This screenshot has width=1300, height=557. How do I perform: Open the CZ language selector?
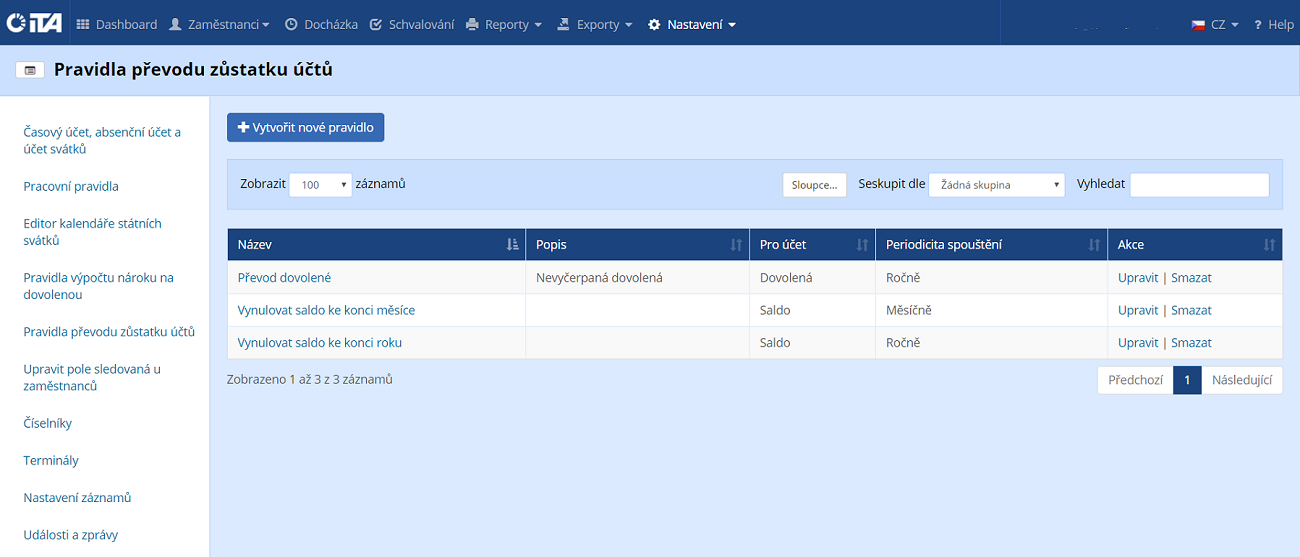coord(1215,24)
